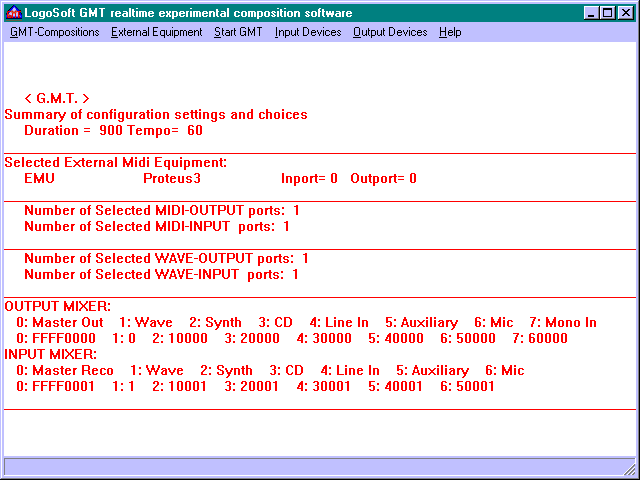Open the Output Devices menu
This screenshot has height=480, width=640.
pos(390,32)
